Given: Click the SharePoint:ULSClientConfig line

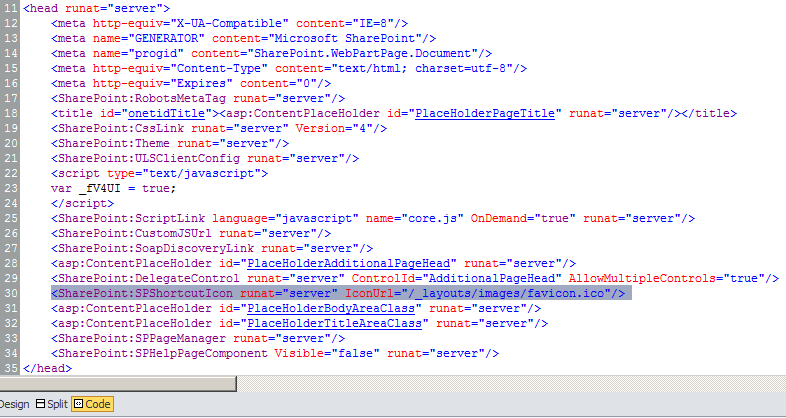Looking at the screenshot, I should pyautogui.click(x=205, y=158).
